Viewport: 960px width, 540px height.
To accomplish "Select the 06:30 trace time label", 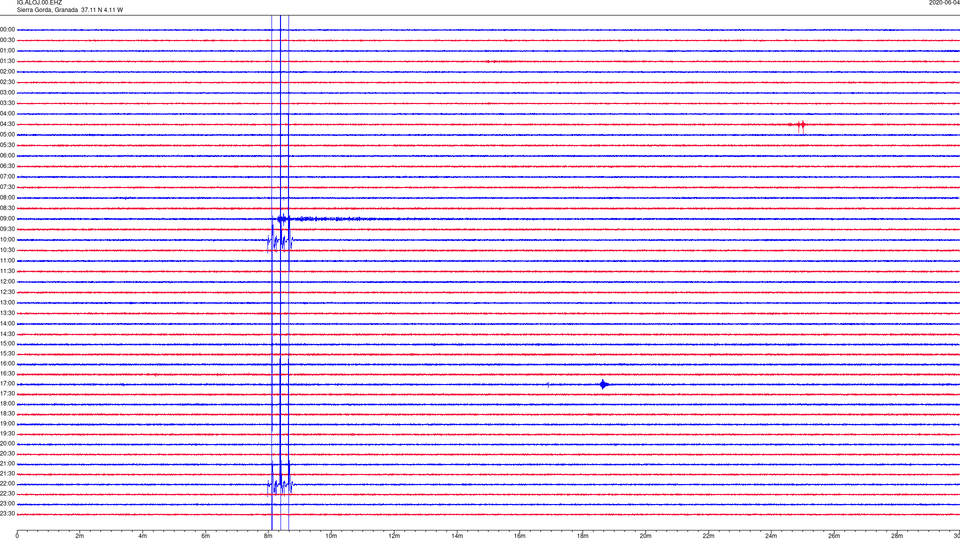I will [8, 166].
